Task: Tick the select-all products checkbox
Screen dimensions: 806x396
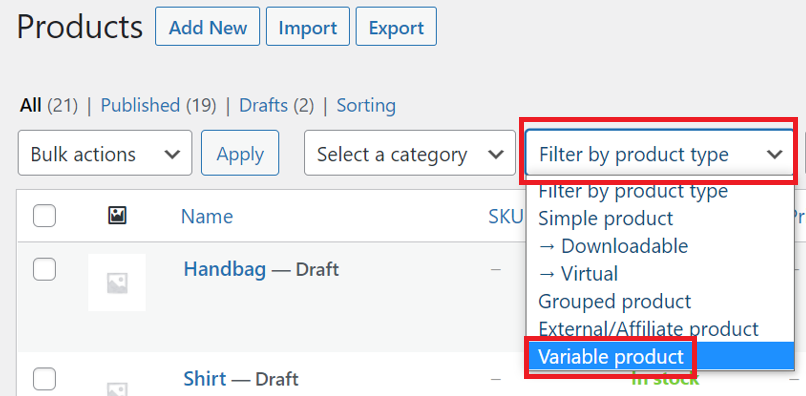Action: click(44, 215)
